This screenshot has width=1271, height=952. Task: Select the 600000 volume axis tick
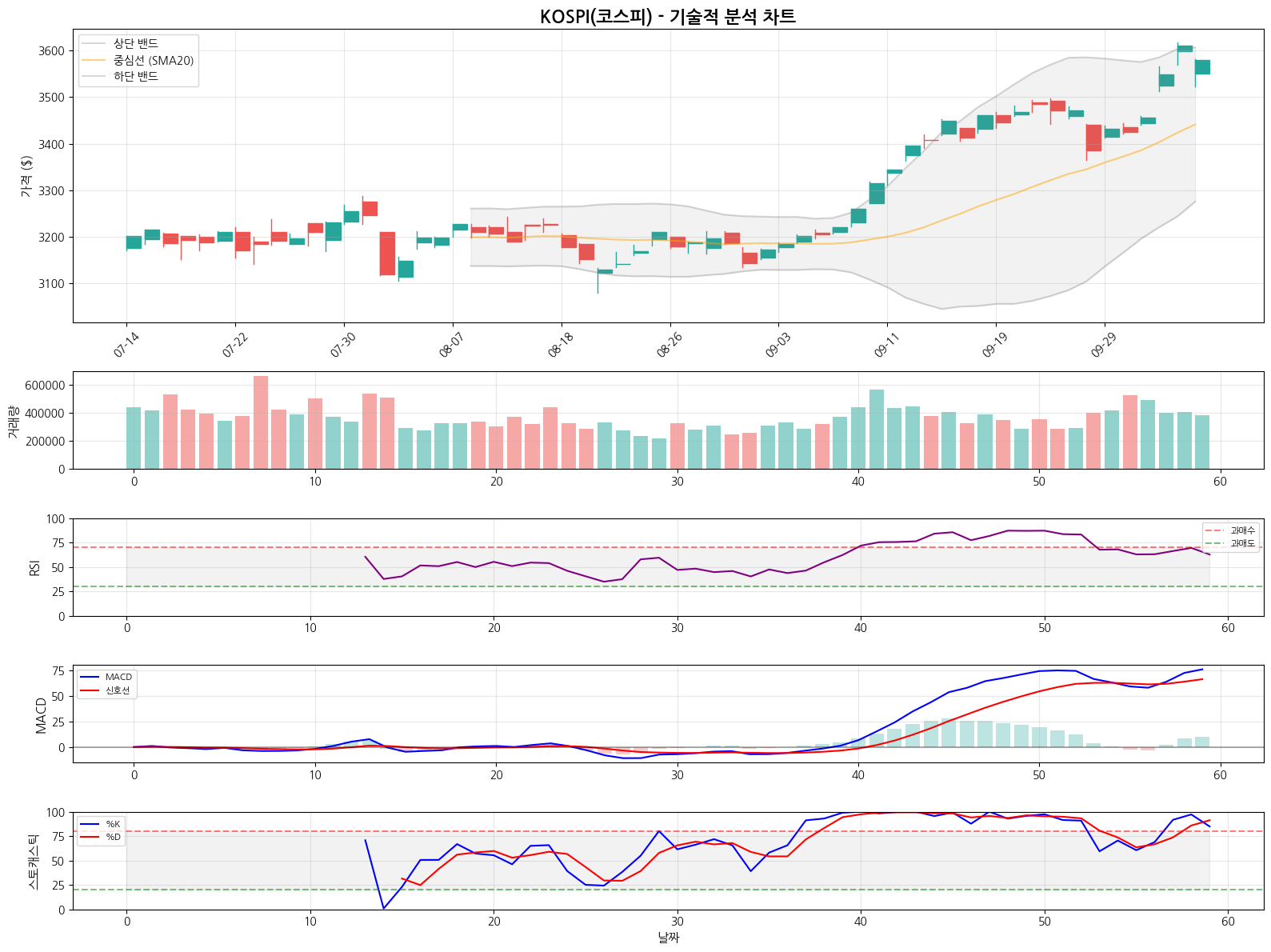(45, 386)
